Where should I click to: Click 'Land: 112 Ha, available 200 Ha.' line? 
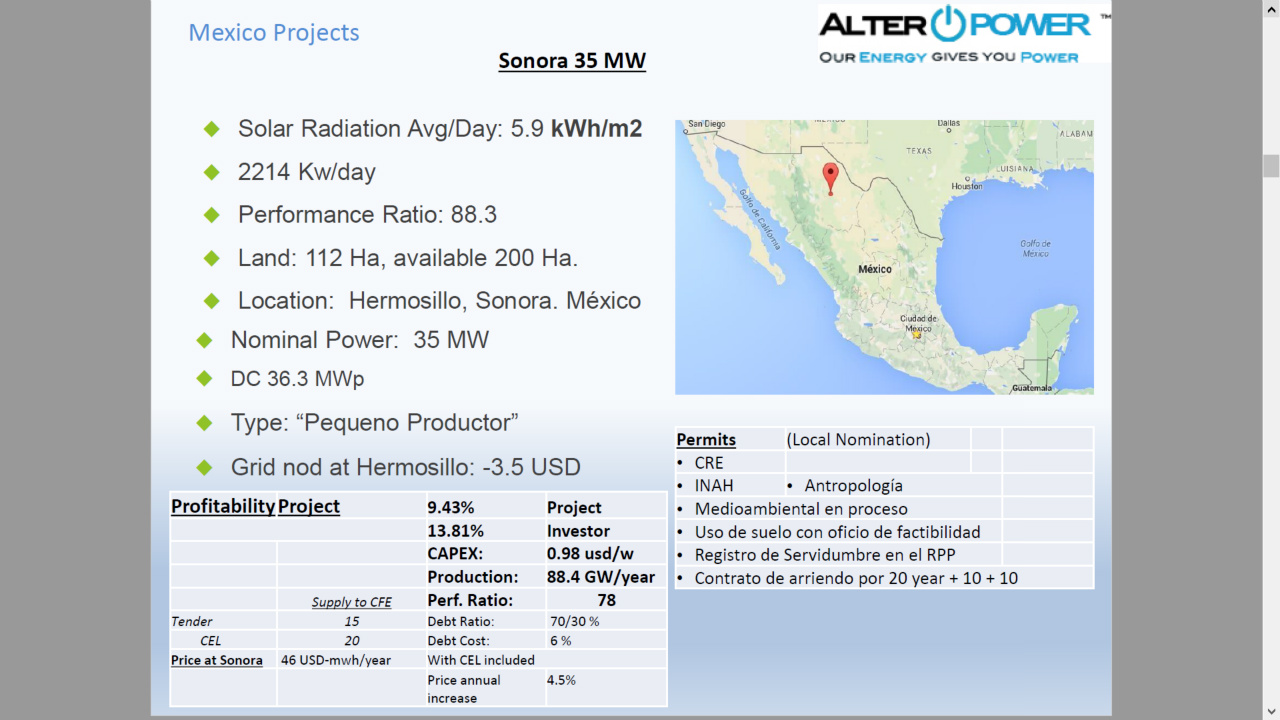coord(408,258)
